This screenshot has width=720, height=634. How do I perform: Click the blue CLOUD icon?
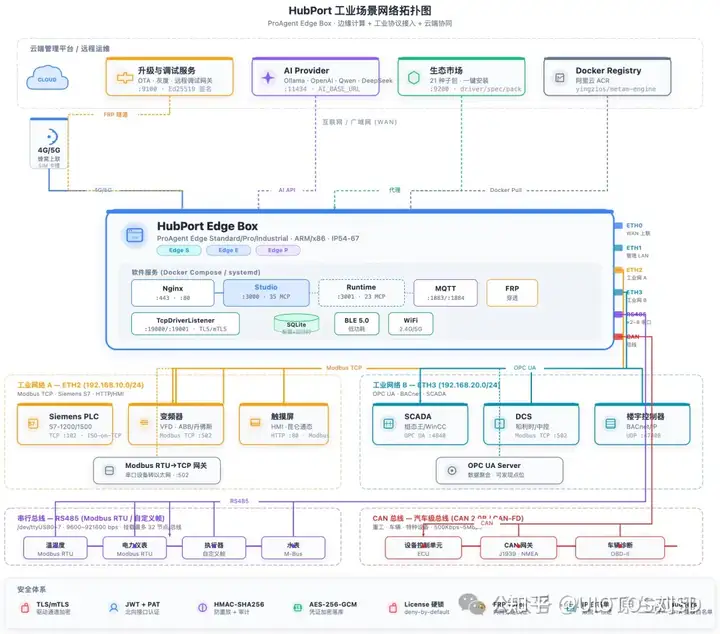pyautogui.click(x=47, y=78)
